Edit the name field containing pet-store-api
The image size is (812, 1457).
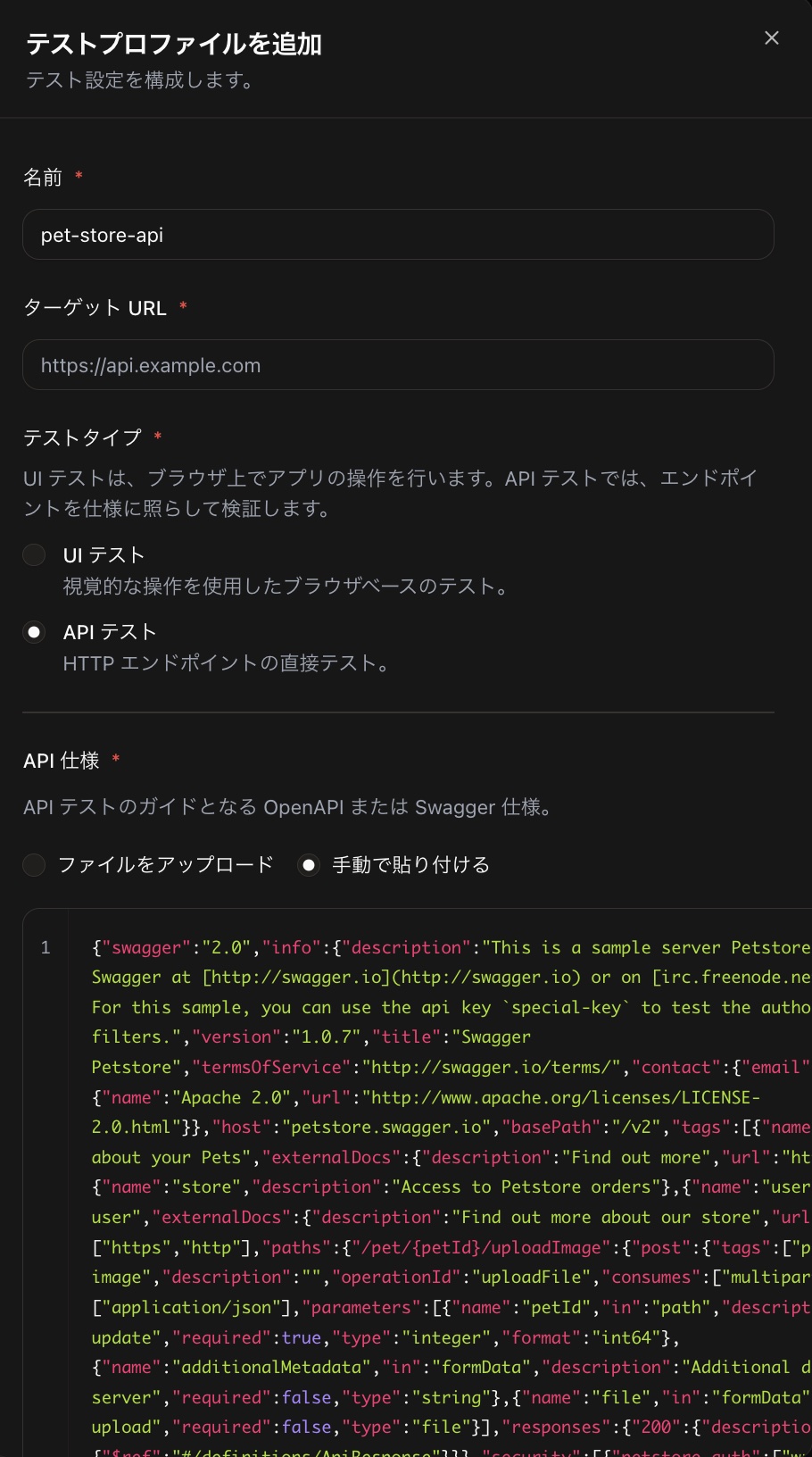[398, 235]
